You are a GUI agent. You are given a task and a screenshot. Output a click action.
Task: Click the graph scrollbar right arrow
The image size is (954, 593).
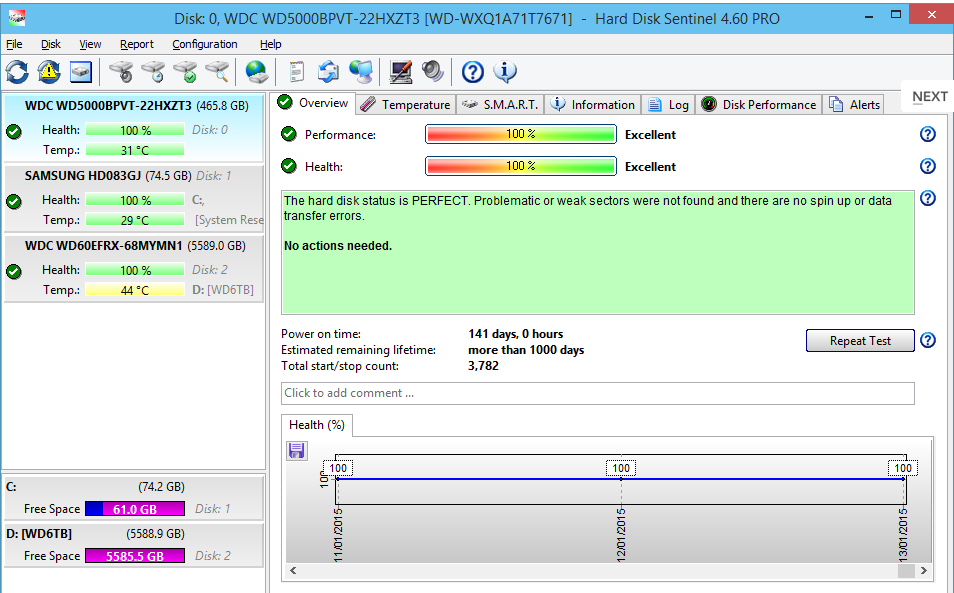click(x=924, y=570)
